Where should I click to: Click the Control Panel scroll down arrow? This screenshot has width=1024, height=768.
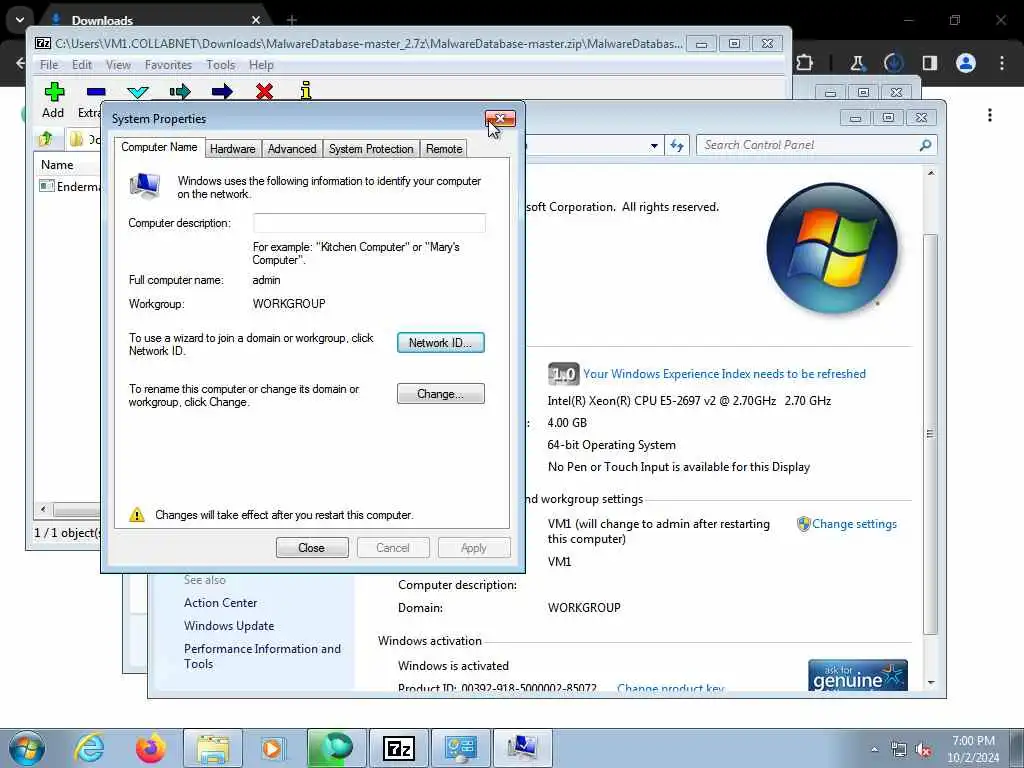(931, 683)
